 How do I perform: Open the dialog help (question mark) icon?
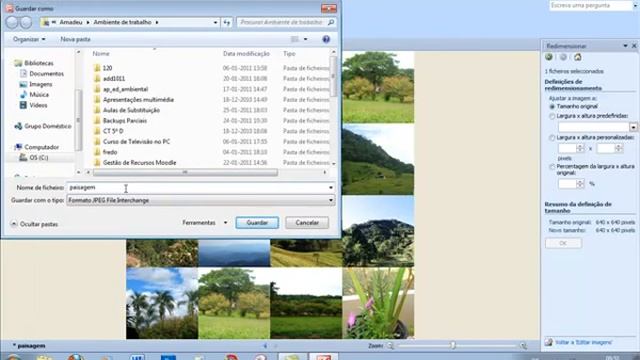[326, 39]
